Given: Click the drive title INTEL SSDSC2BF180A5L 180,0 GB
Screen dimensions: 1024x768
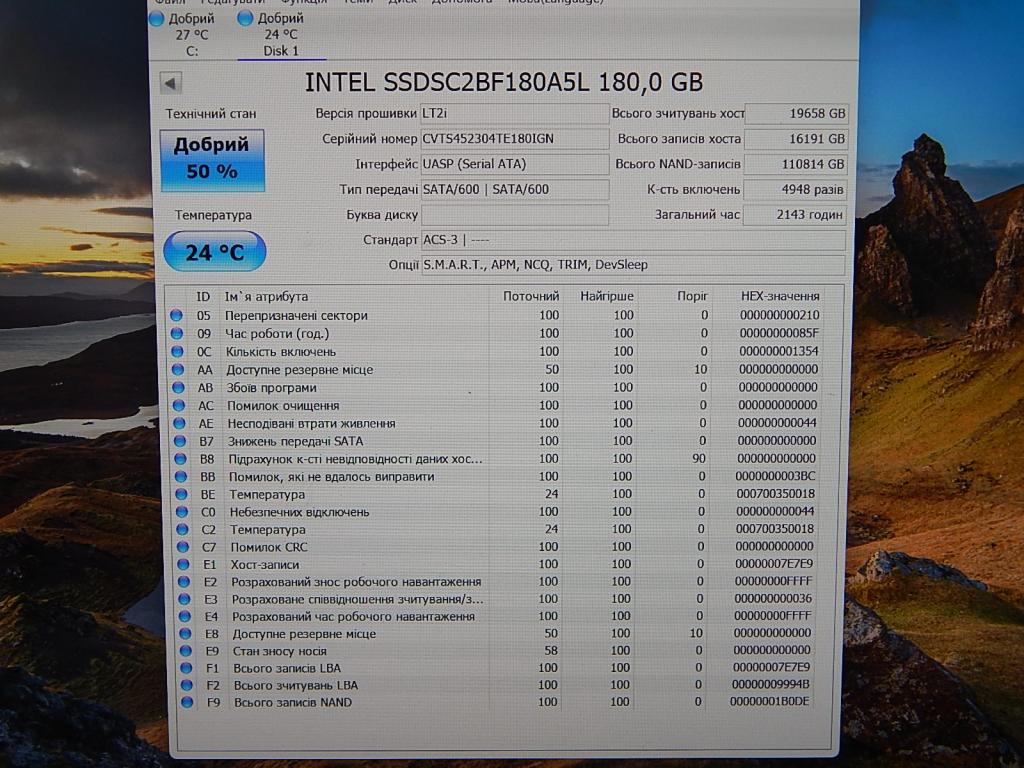Looking at the screenshot, I should click(504, 82).
